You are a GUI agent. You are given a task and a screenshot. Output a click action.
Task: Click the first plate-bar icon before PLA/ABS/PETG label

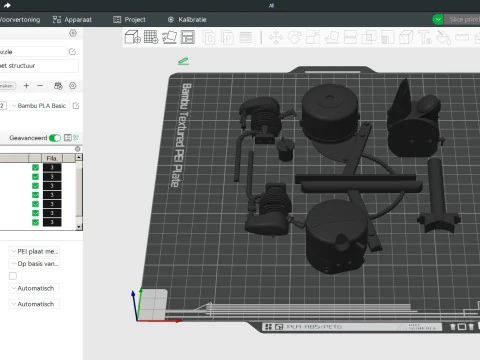pyautogui.click(x=268, y=327)
